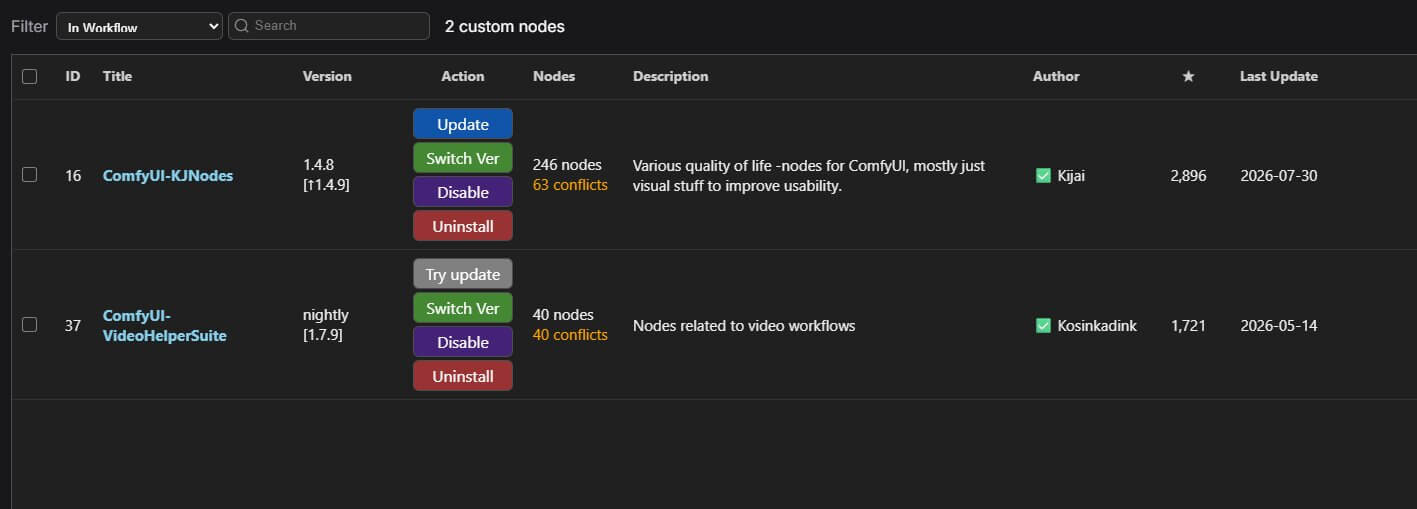Click the 63 conflicts warning text

pyautogui.click(x=570, y=185)
